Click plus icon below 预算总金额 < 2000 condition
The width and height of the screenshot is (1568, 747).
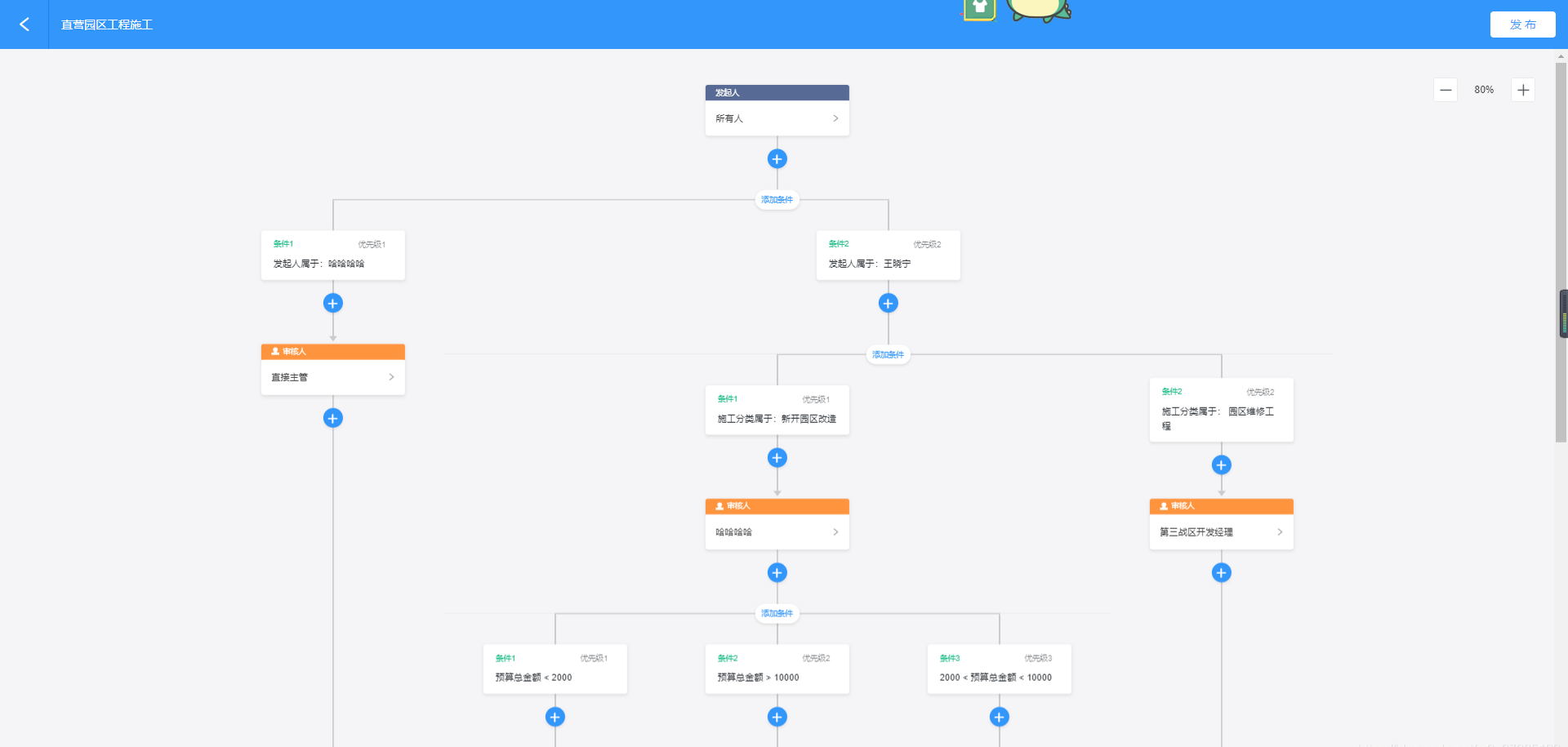tap(555, 717)
